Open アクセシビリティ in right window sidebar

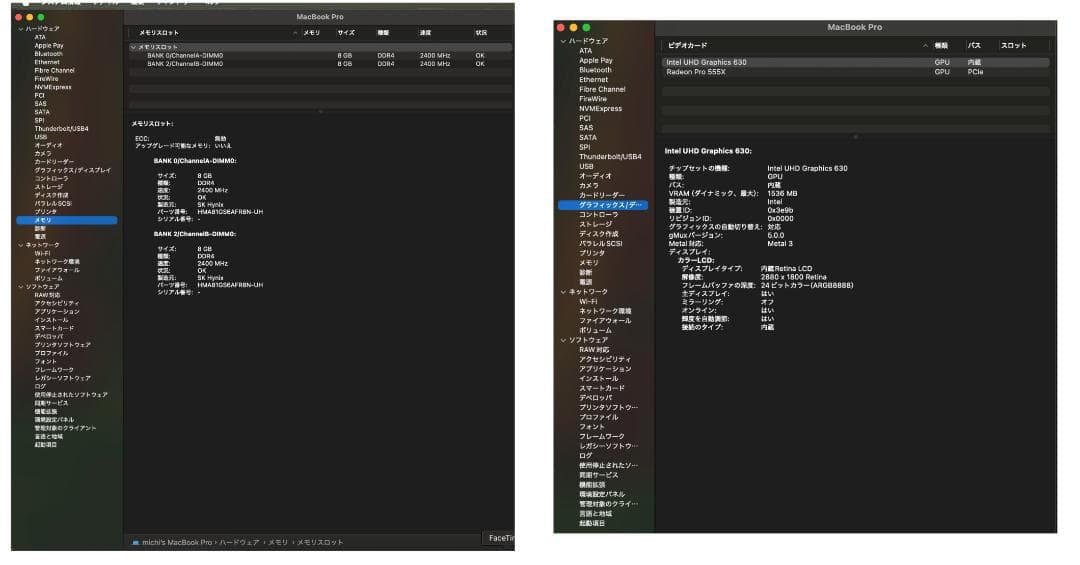point(605,360)
